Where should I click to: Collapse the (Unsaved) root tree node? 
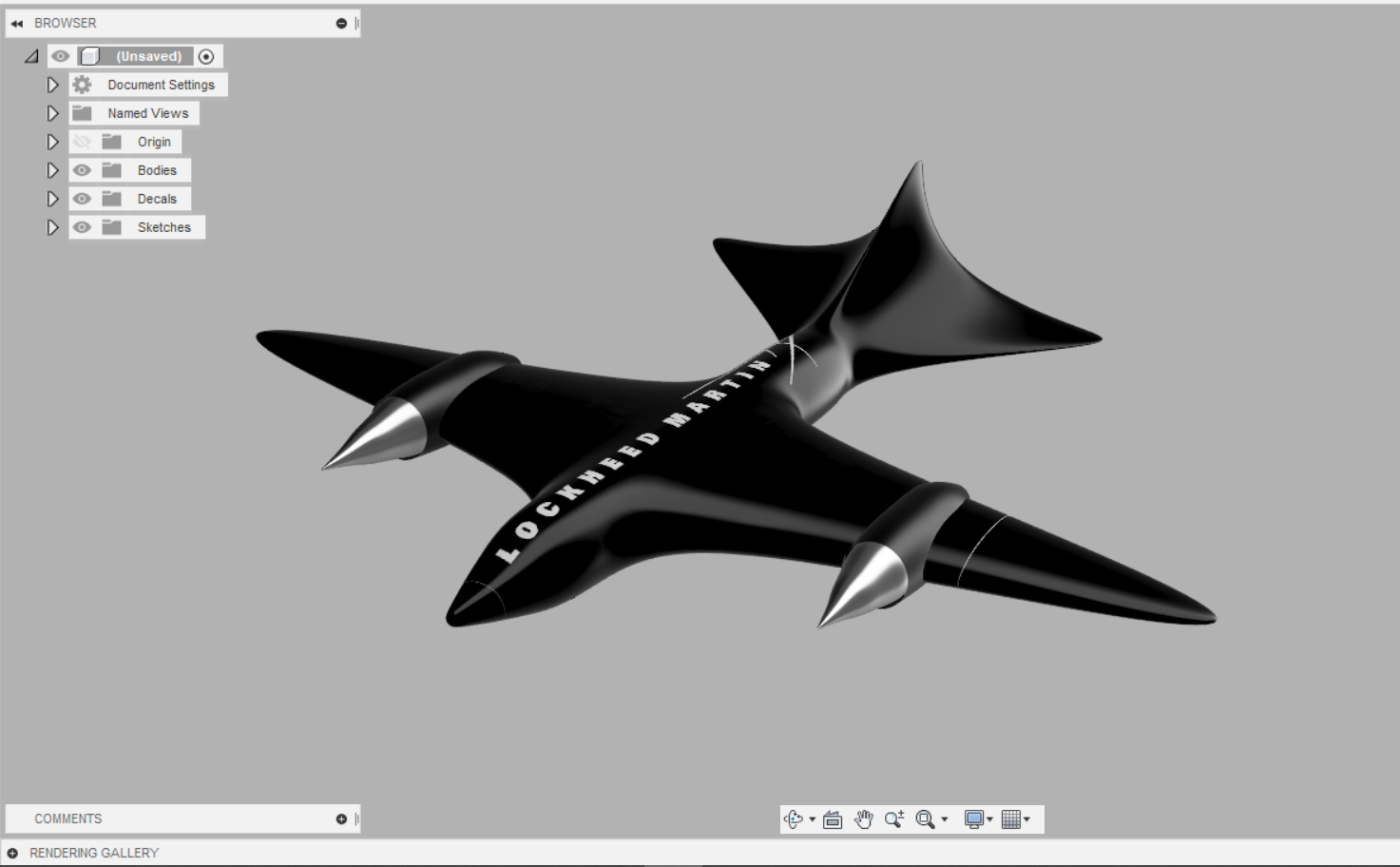coord(32,56)
